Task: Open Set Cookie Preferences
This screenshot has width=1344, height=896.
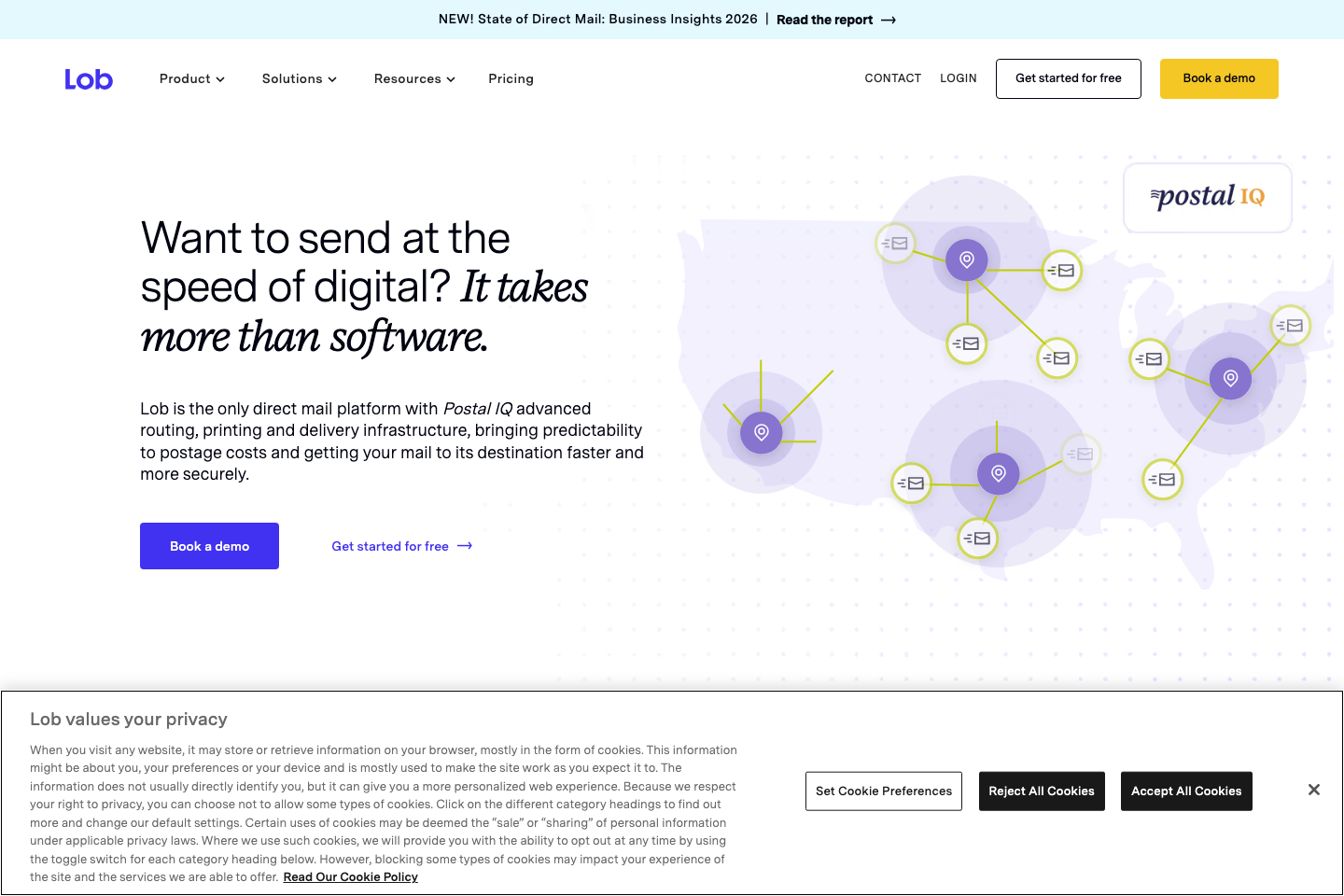Action: tap(883, 791)
